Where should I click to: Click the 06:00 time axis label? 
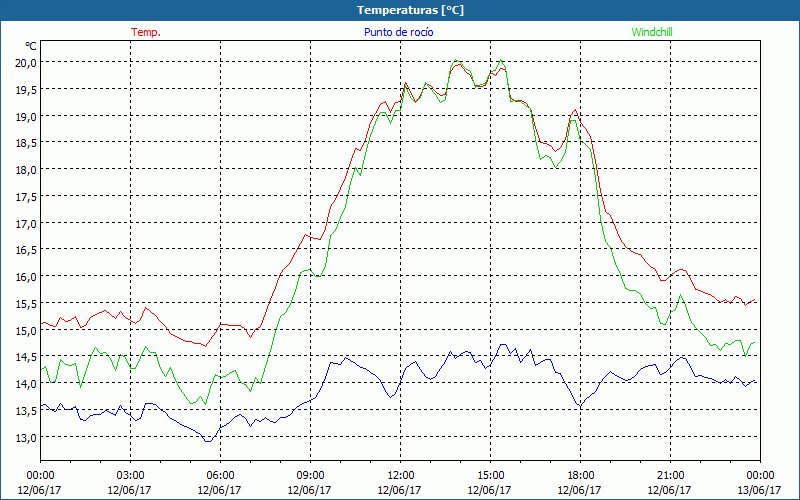tap(220, 475)
